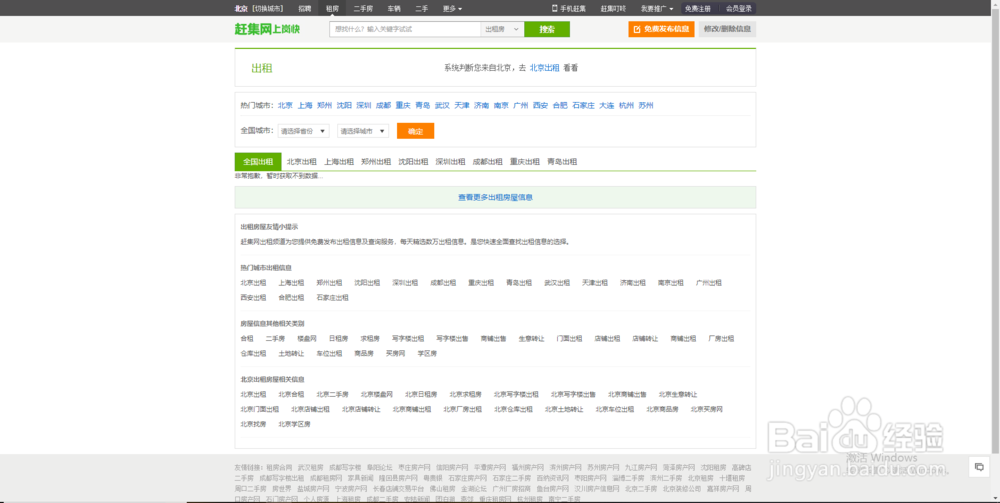The image size is (1000, 503).
Task: Click 手机赶集 in the top bar
Action: coord(569,9)
